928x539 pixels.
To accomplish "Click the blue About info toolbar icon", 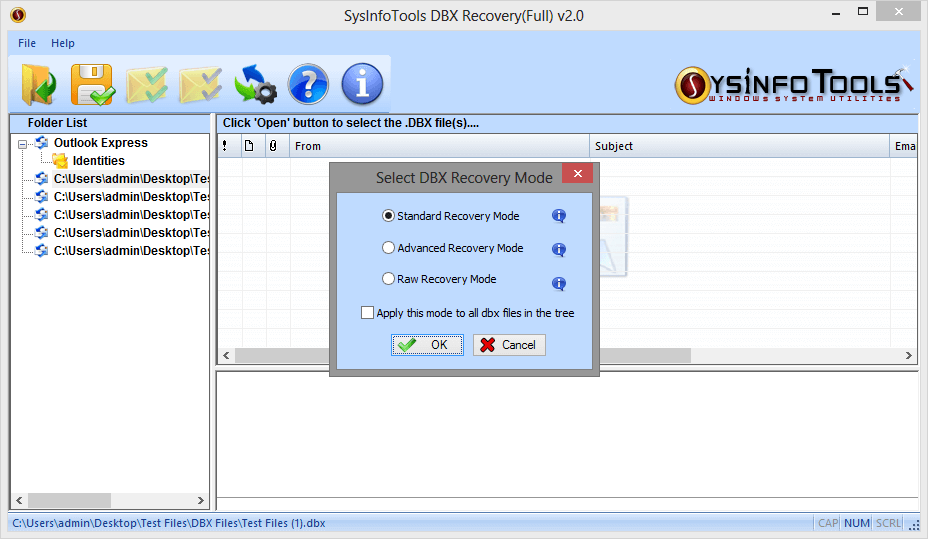I will tap(362, 85).
